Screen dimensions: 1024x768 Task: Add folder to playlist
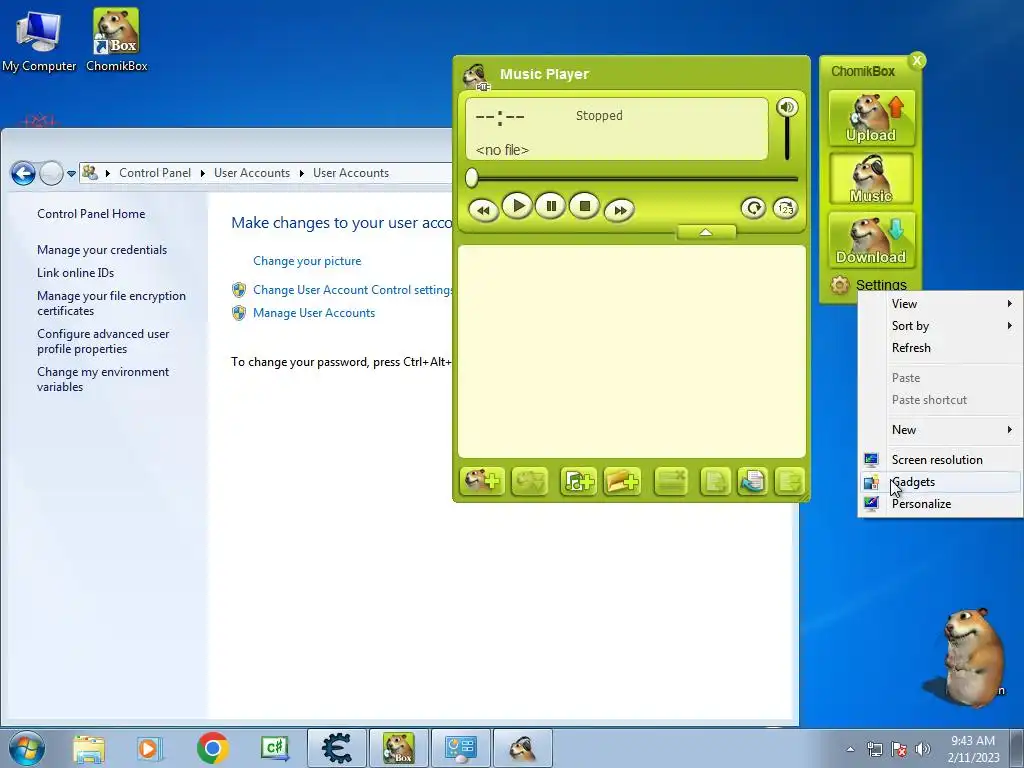pyautogui.click(x=622, y=481)
